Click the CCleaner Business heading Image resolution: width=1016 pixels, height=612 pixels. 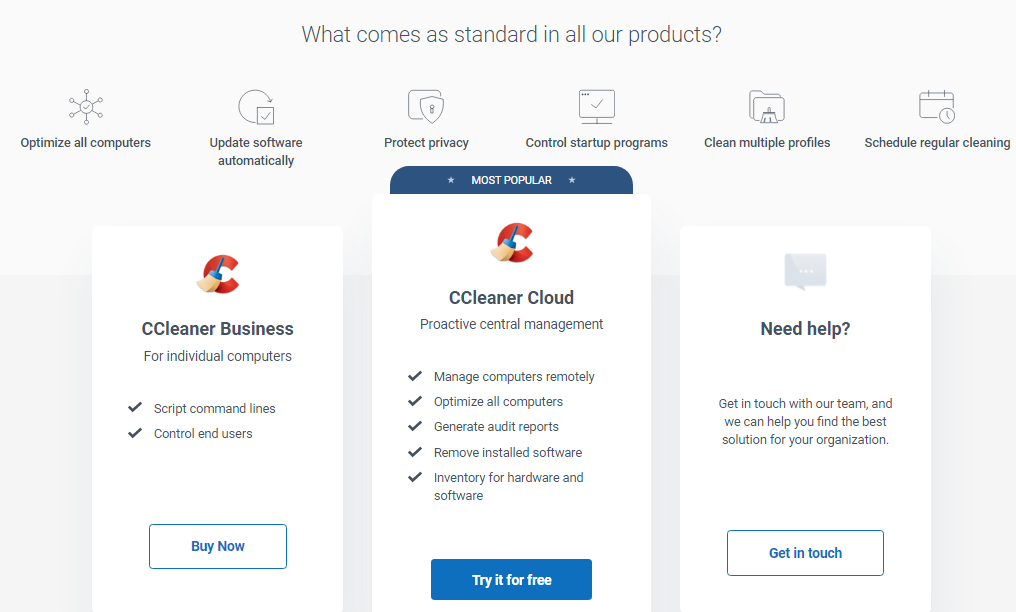218,329
